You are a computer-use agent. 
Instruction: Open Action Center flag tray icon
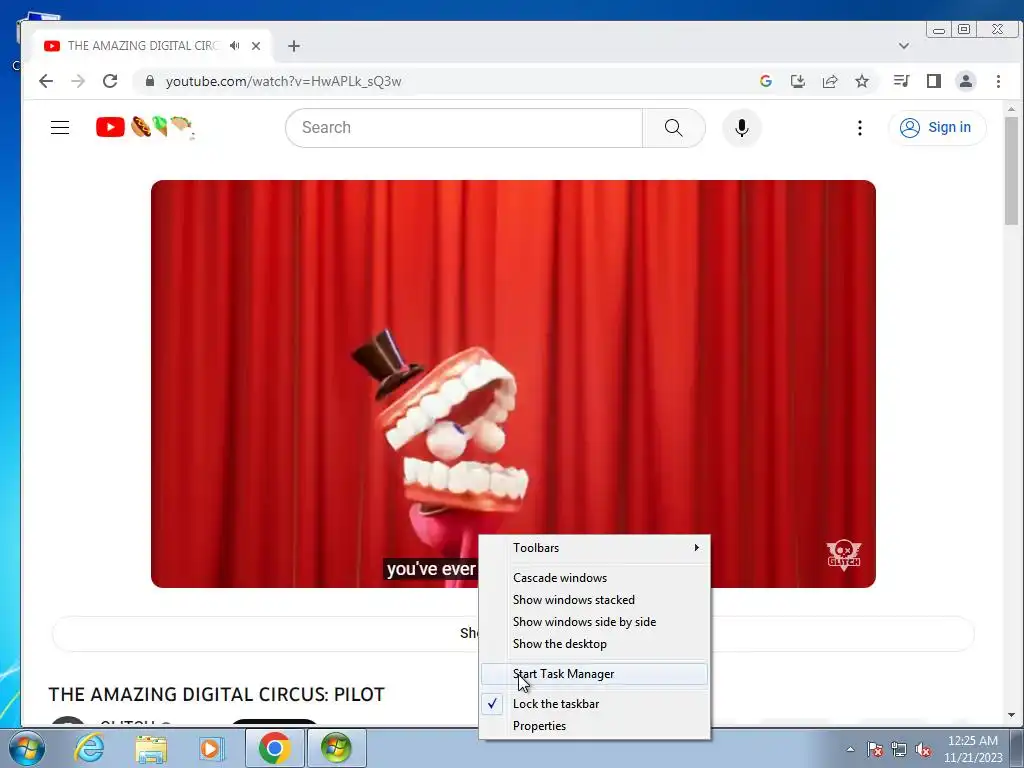tap(875, 749)
